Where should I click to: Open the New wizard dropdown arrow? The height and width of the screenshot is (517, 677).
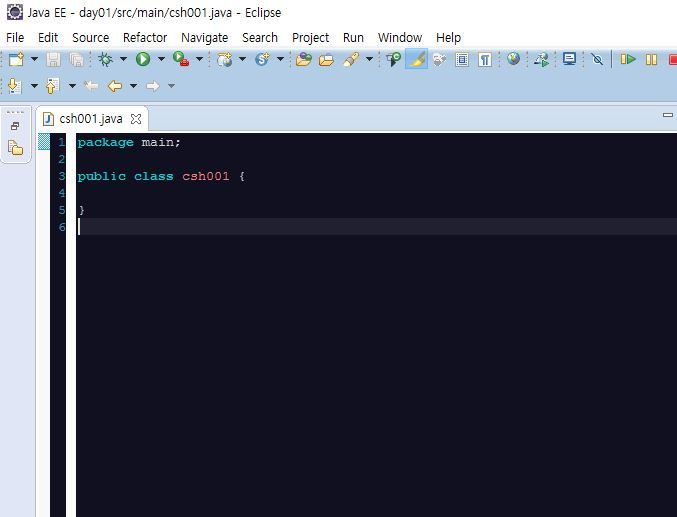[34, 59]
